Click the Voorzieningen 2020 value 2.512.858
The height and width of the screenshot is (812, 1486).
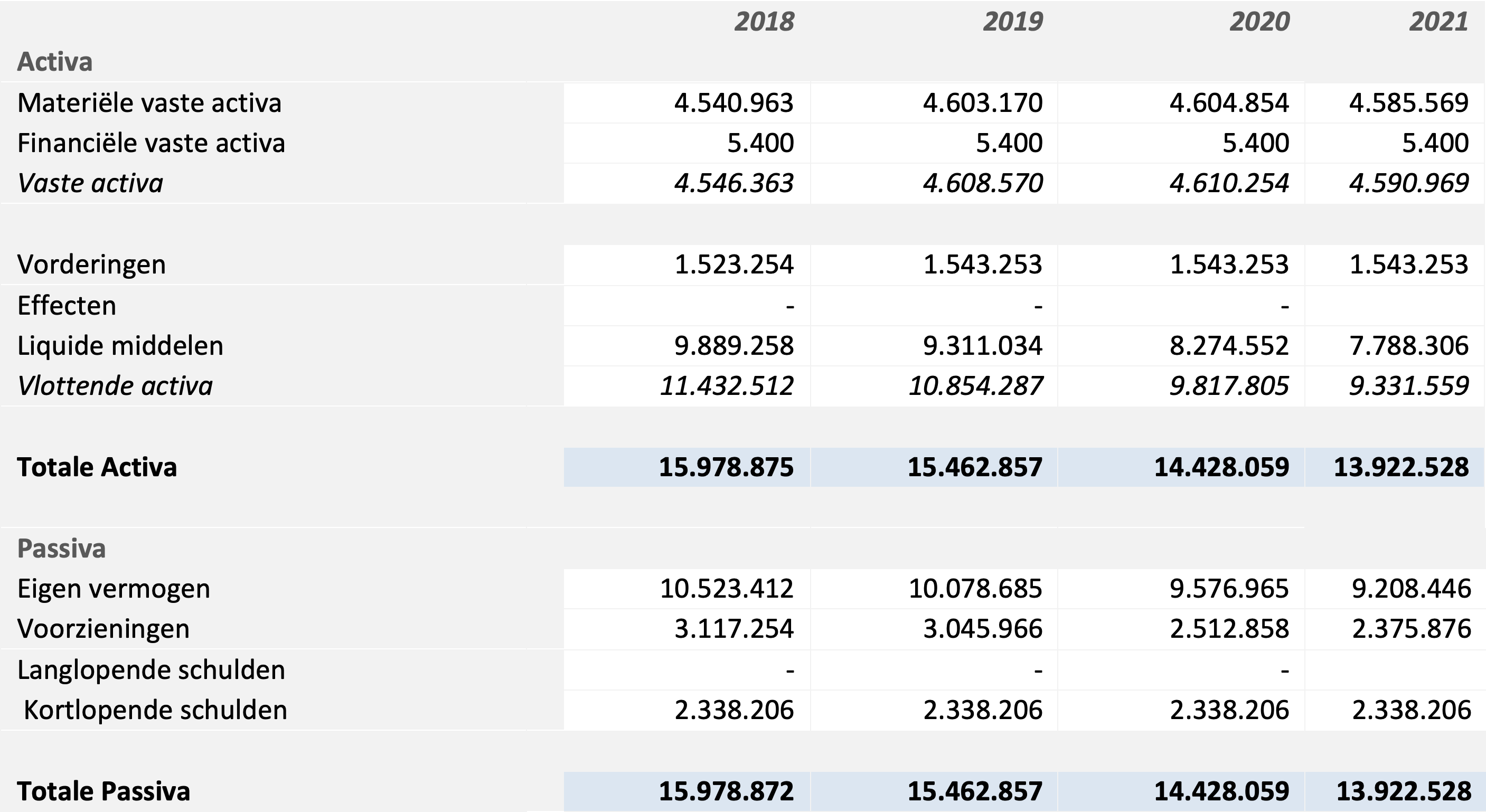[1229, 629]
